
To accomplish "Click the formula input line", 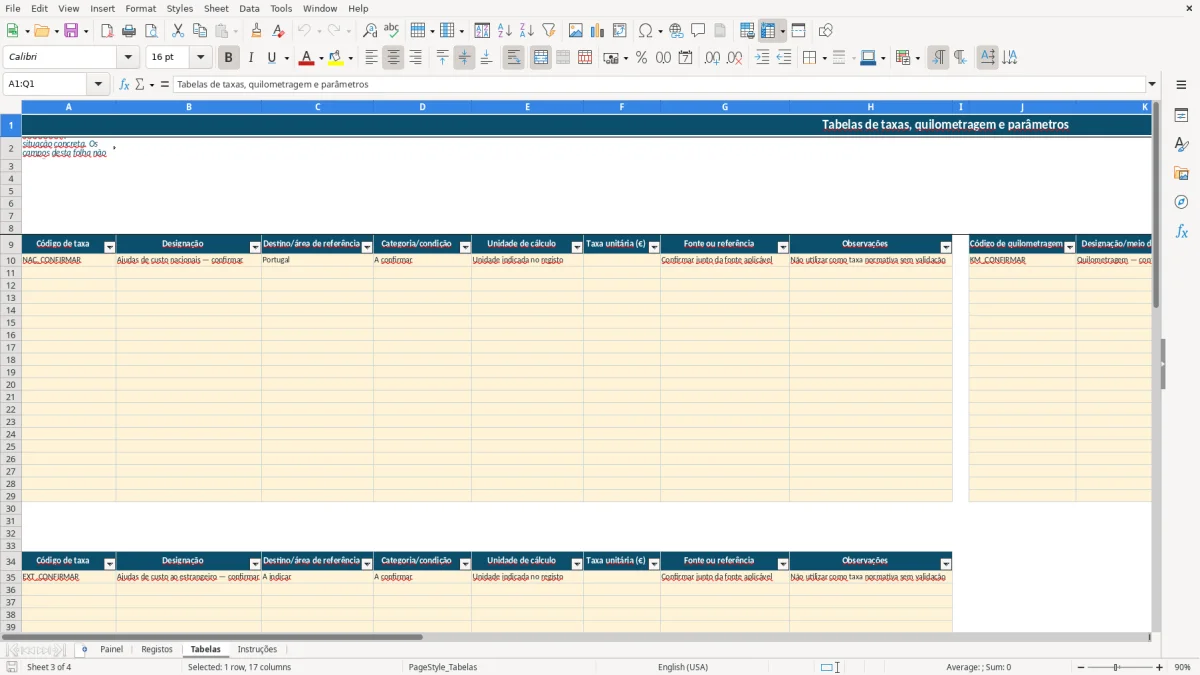I will [x=659, y=85].
